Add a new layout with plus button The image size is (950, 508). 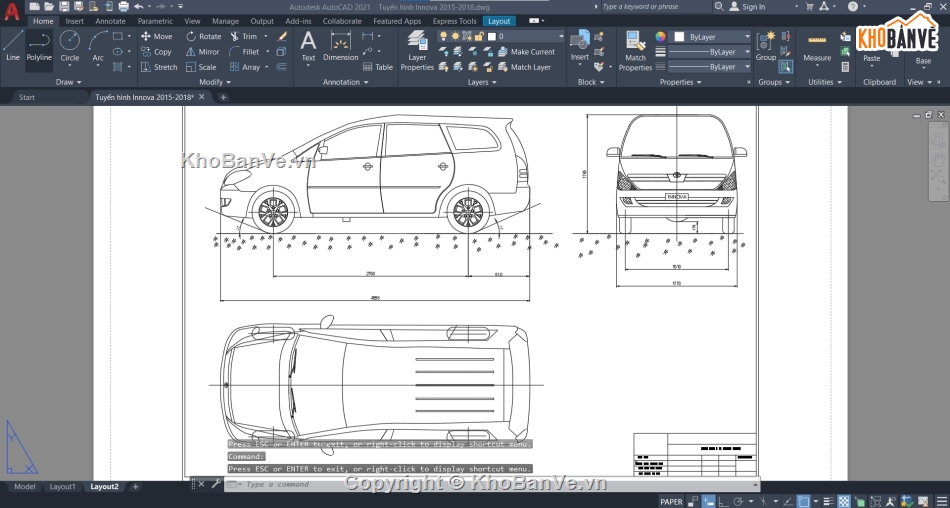135,487
